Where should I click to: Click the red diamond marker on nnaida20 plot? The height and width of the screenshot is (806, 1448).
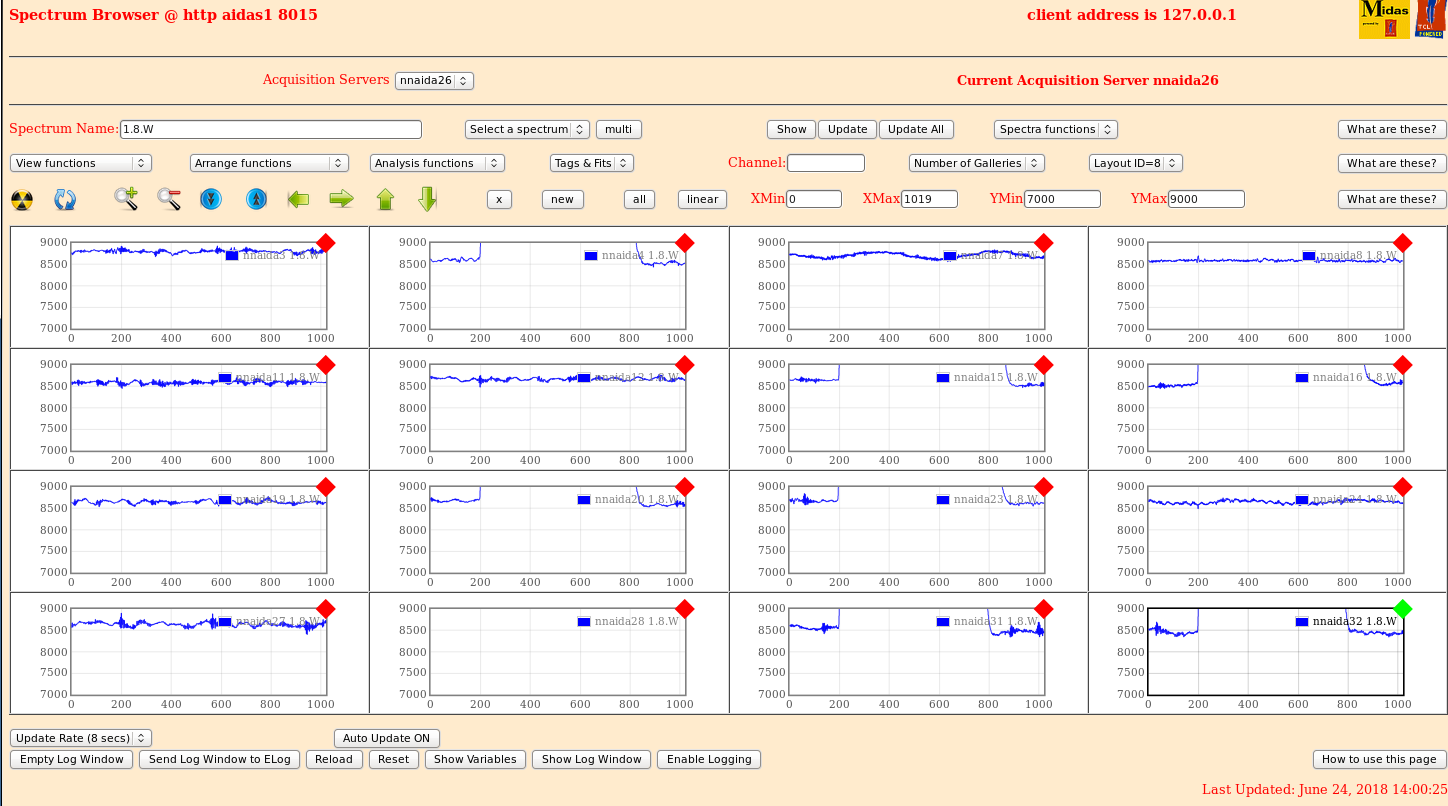point(684,487)
